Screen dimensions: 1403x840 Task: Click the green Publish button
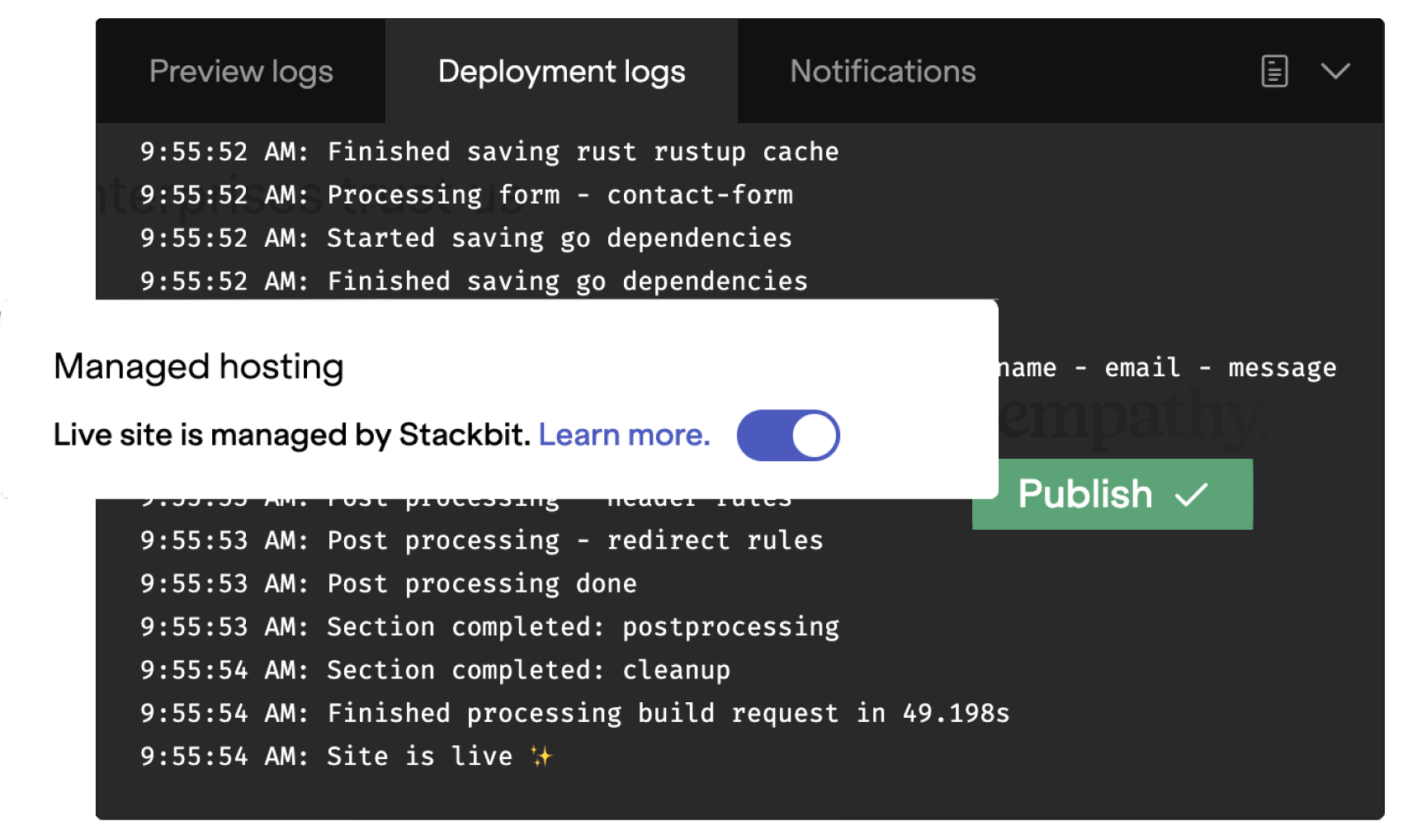pos(1112,494)
